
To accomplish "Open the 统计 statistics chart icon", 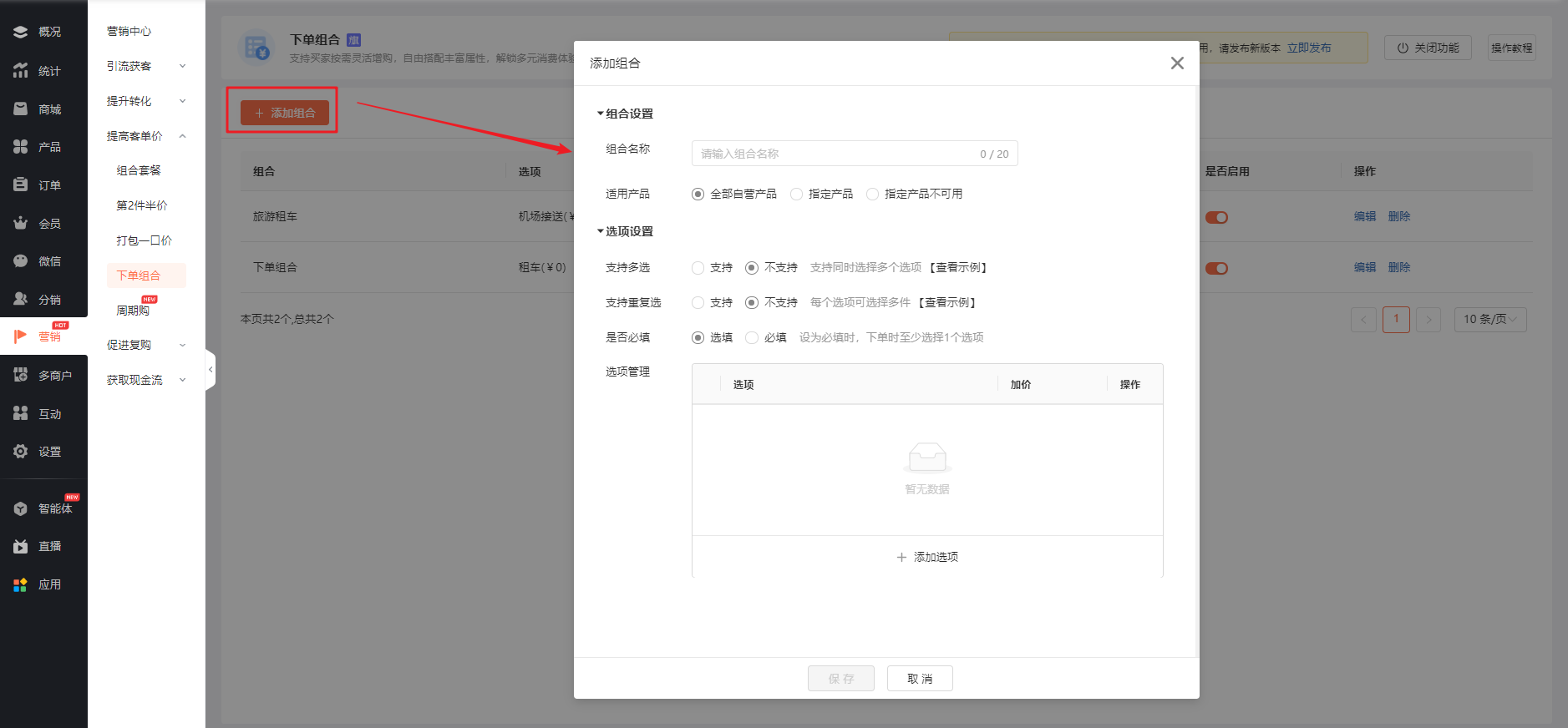I will pyautogui.click(x=21, y=71).
